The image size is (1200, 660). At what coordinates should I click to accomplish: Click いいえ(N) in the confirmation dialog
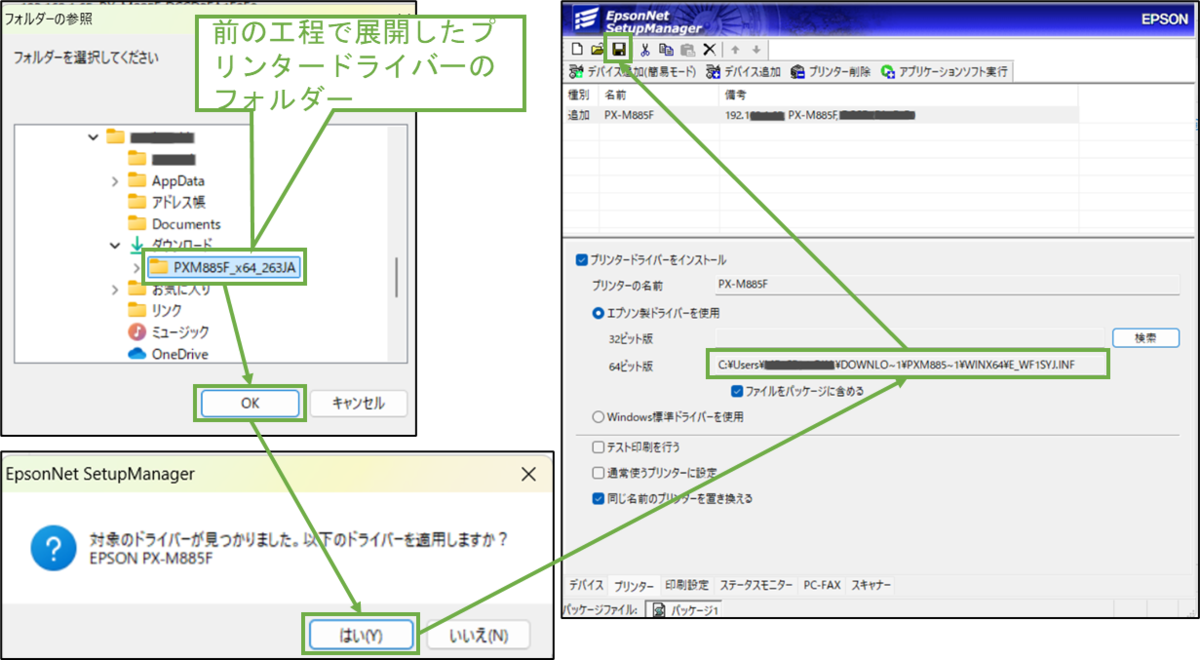tap(479, 635)
